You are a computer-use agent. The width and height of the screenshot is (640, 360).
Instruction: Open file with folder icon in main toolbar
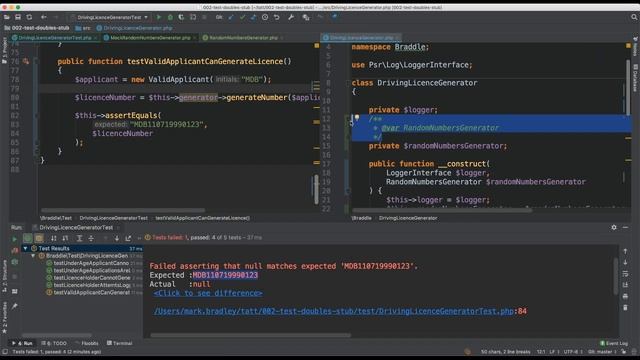pyautogui.click(x=7, y=17)
